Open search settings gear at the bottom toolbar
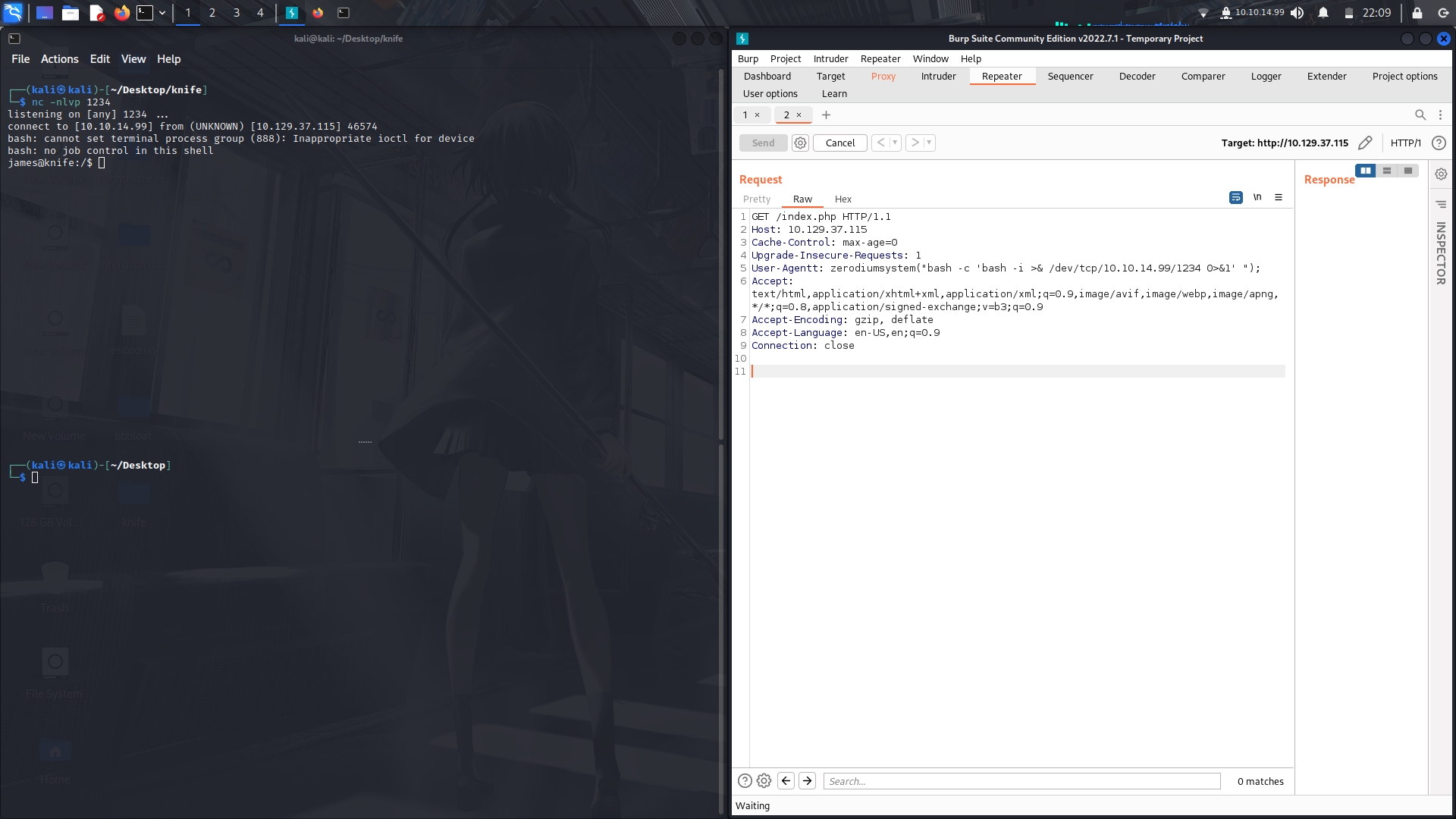1456x819 pixels. [764, 780]
